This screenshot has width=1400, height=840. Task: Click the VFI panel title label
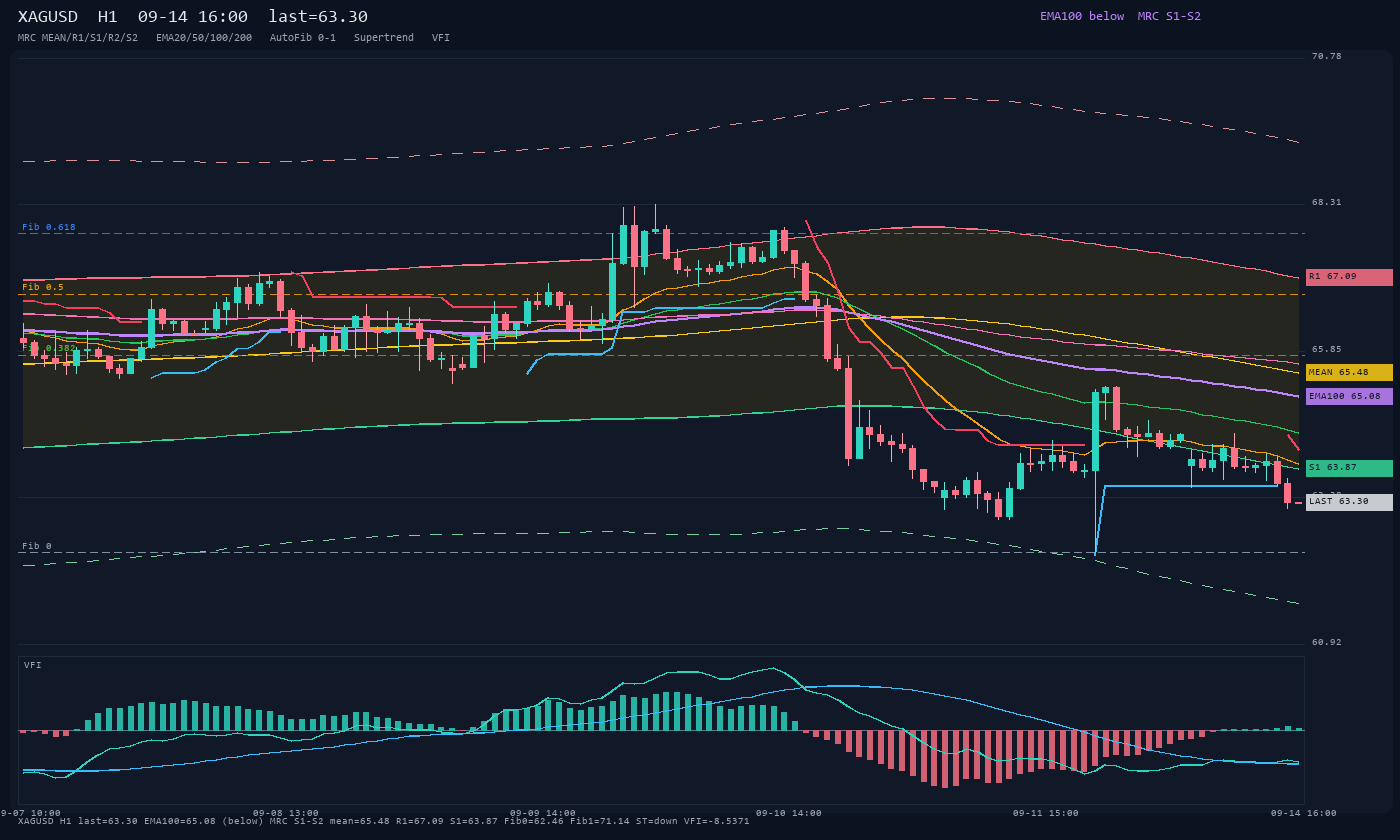coord(33,665)
